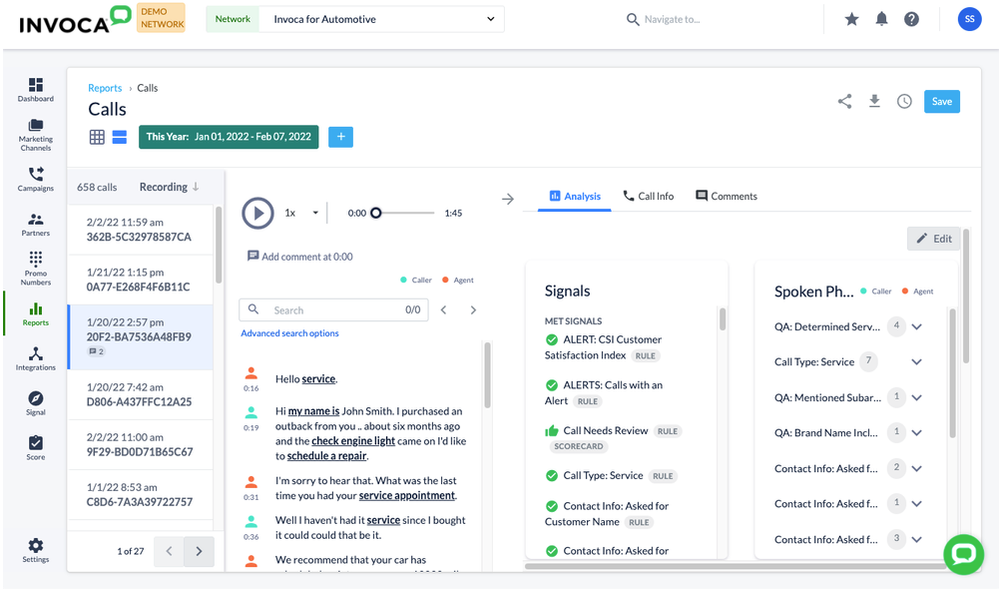
Task: Expand QA: Mentioned Subar... phrase group
Action: (x=917, y=398)
